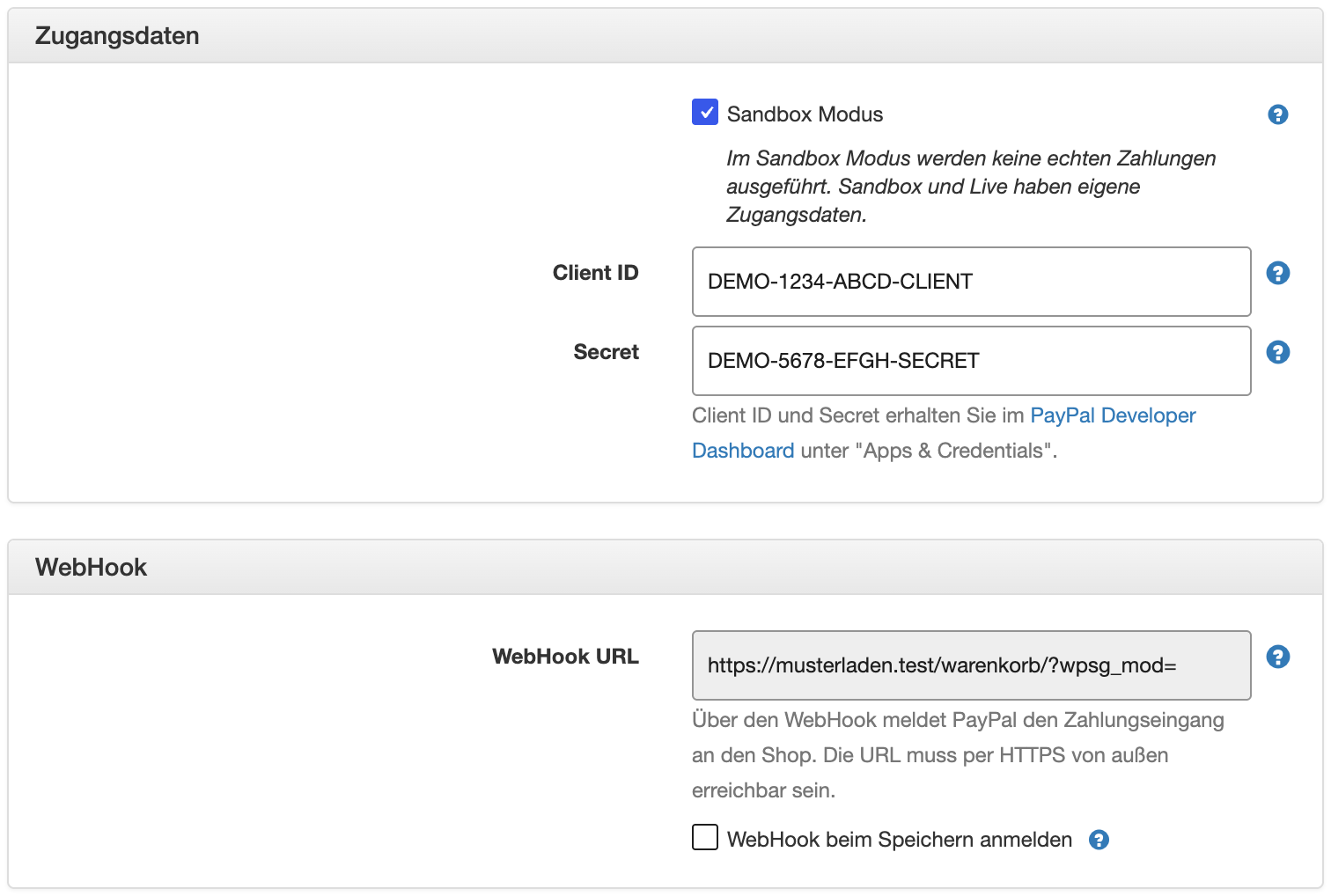Image resolution: width=1331 pixels, height=896 pixels.
Task: Open the help icon beside Secret
Action: (x=1277, y=352)
